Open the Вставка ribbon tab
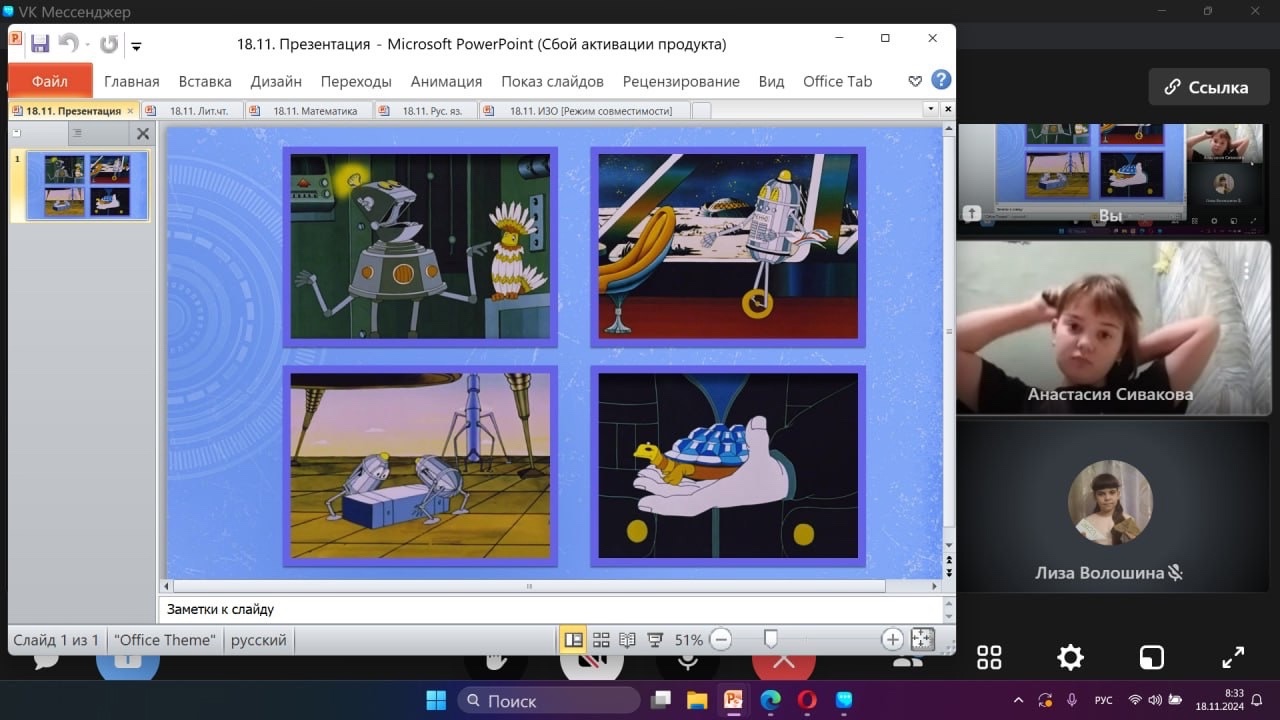Screen dimensions: 1280x720 point(205,82)
